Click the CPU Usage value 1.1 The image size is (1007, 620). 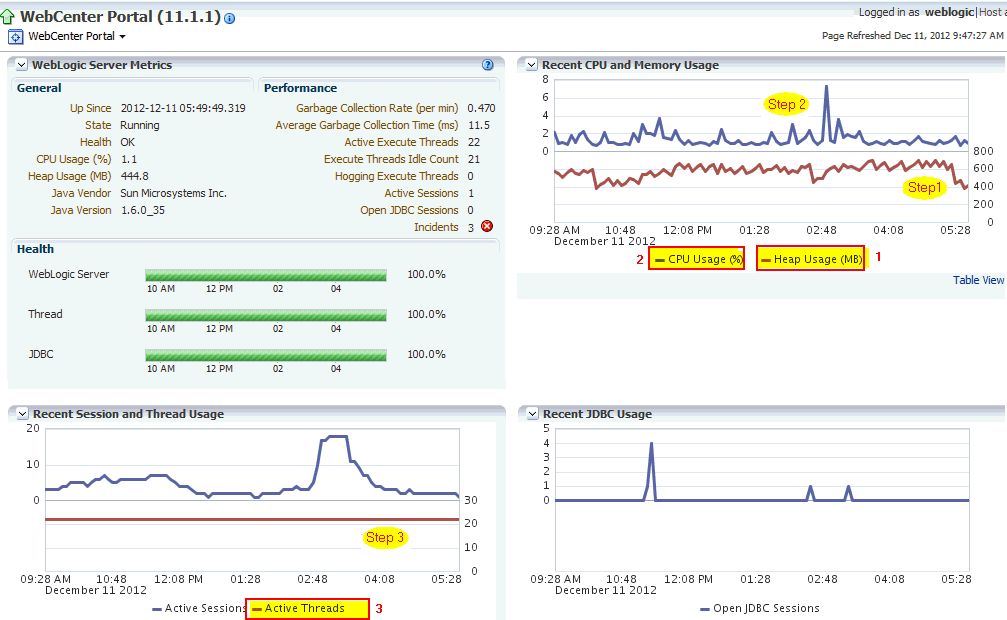[129, 159]
